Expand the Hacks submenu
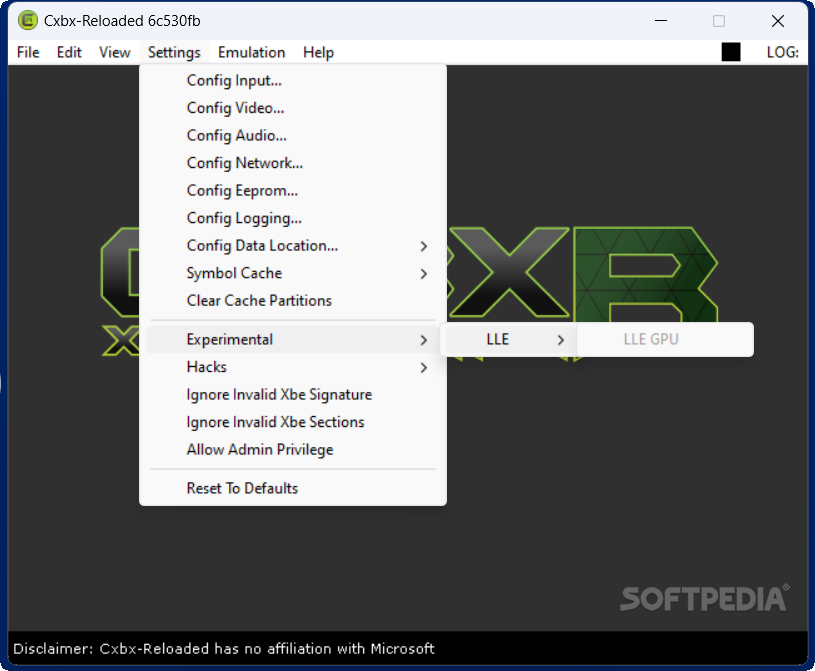The image size is (815, 671). [293, 367]
